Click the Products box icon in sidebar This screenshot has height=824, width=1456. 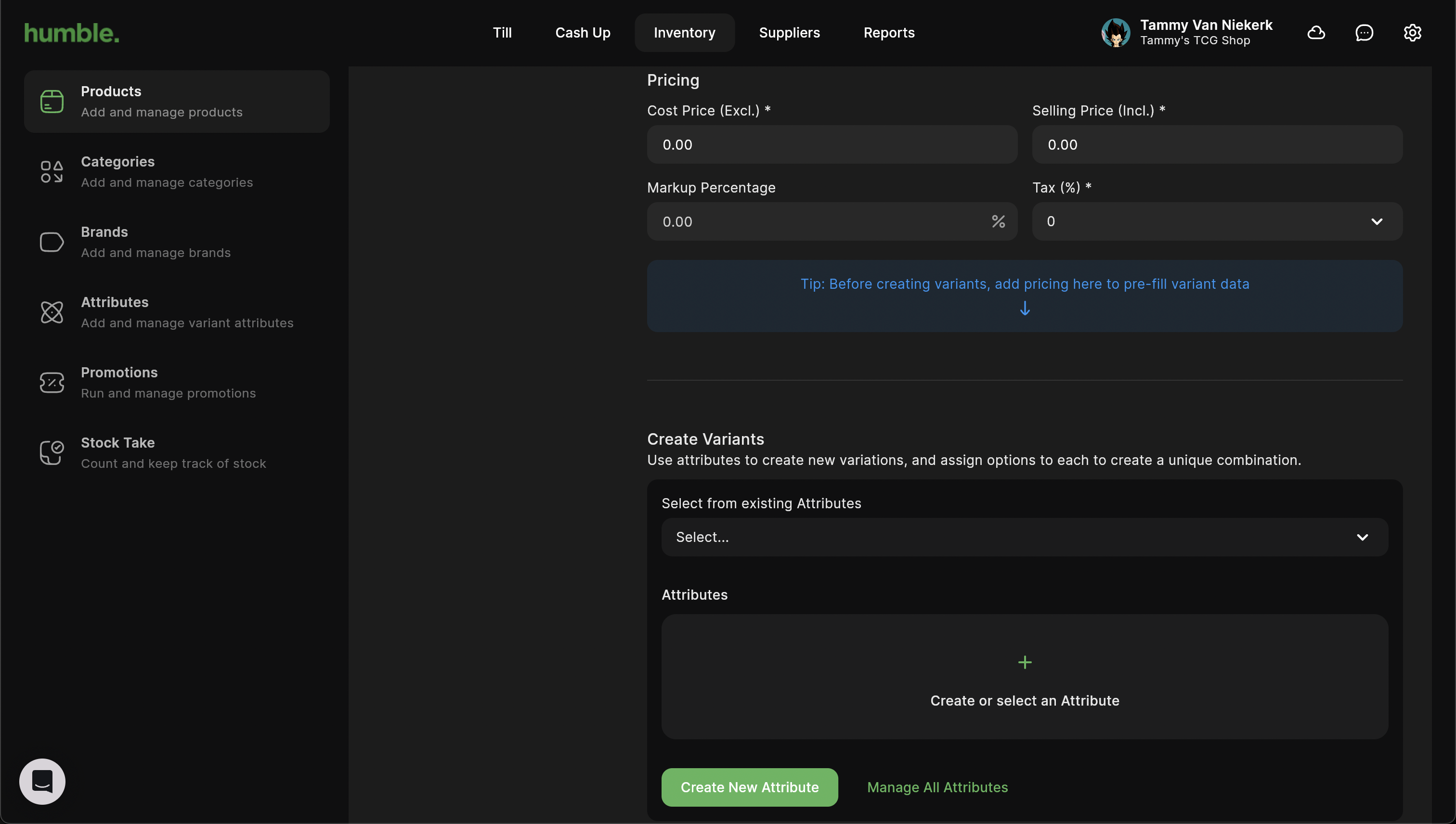click(x=52, y=102)
